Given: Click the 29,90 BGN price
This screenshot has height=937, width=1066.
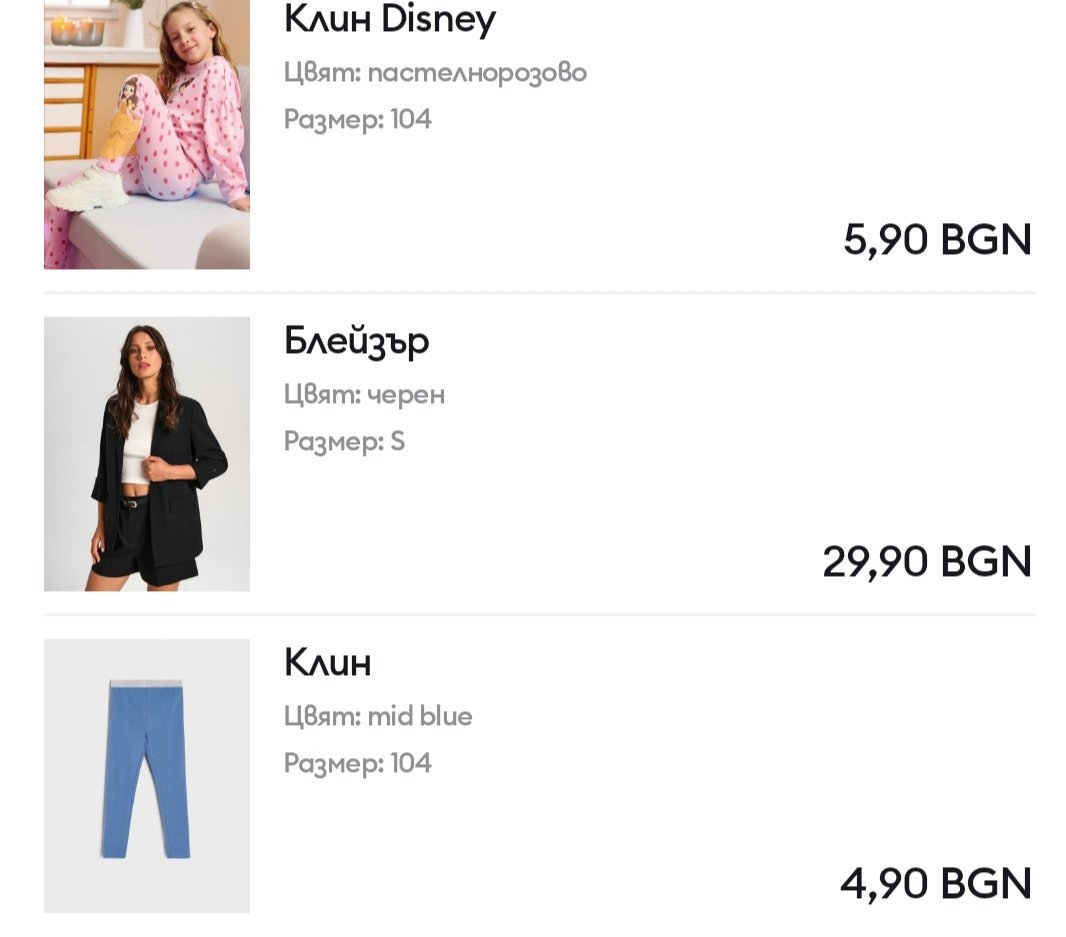Looking at the screenshot, I should (x=926, y=562).
